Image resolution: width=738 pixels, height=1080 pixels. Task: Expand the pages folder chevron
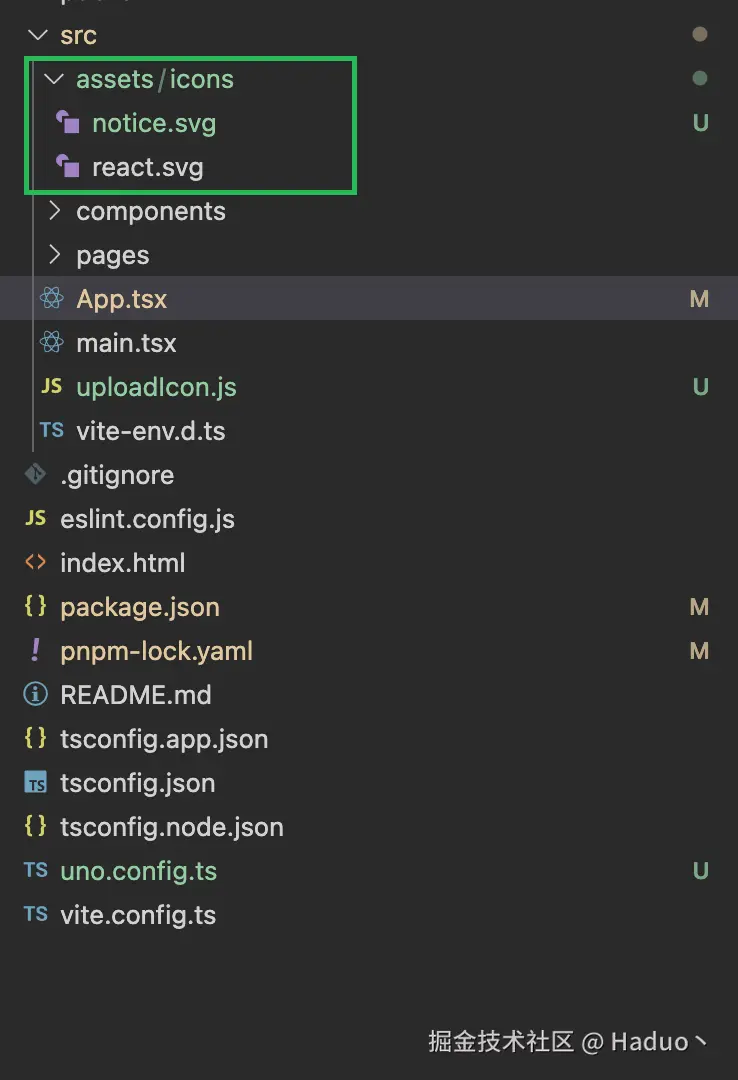(x=54, y=255)
